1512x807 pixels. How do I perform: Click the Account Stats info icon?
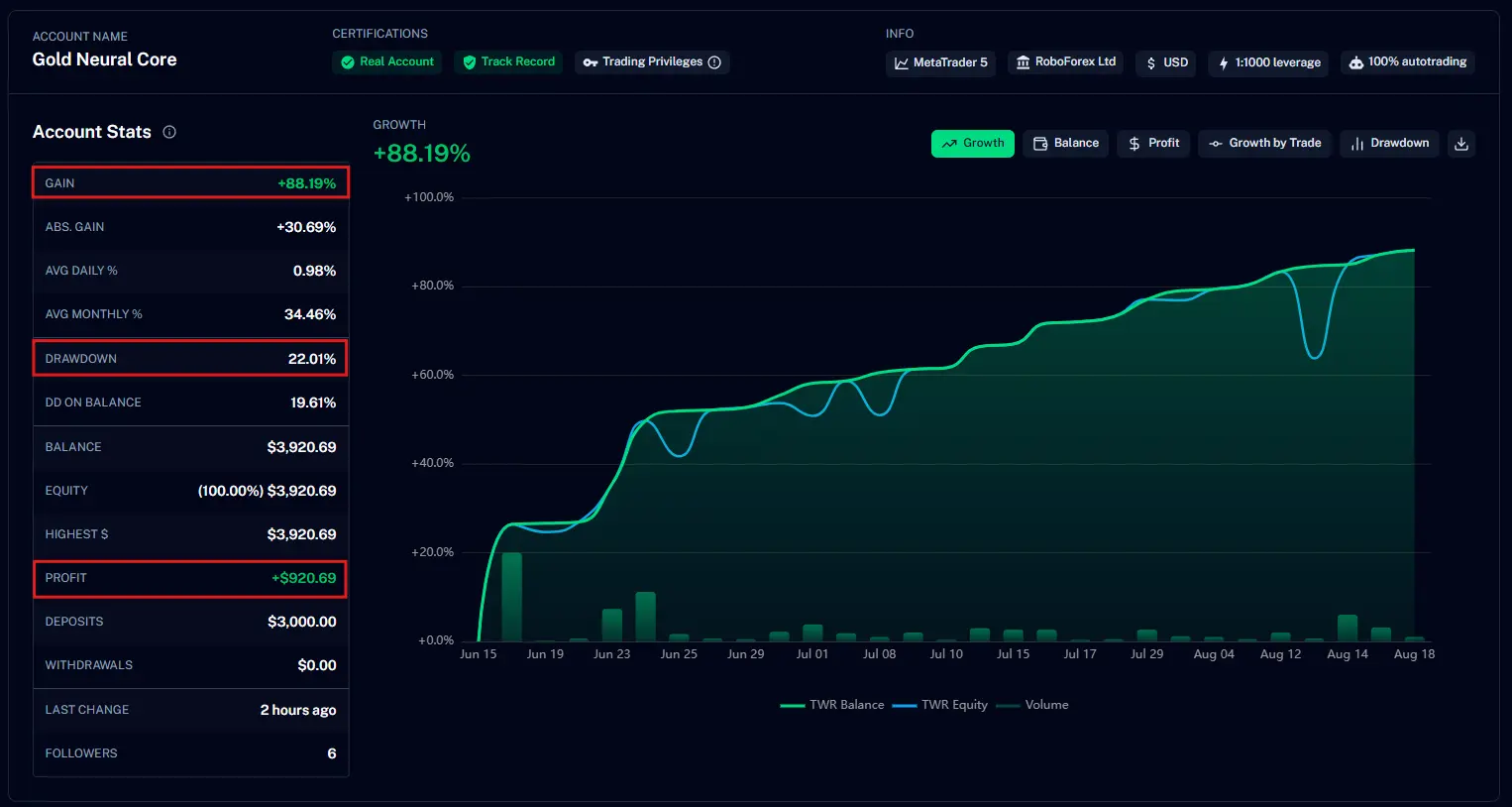point(169,132)
